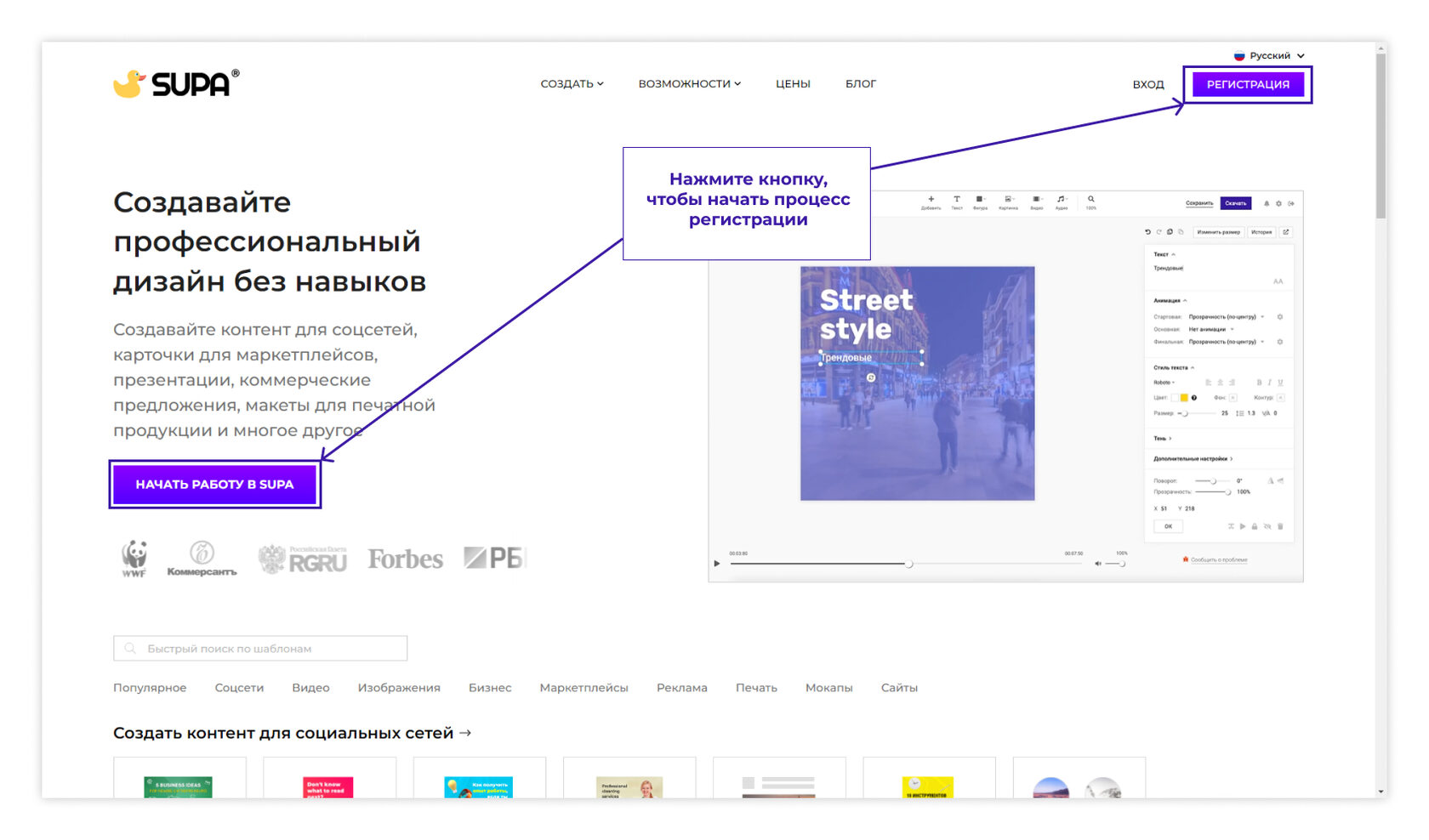
Task: Click the speaker volume icon in preview
Action: click(1097, 564)
